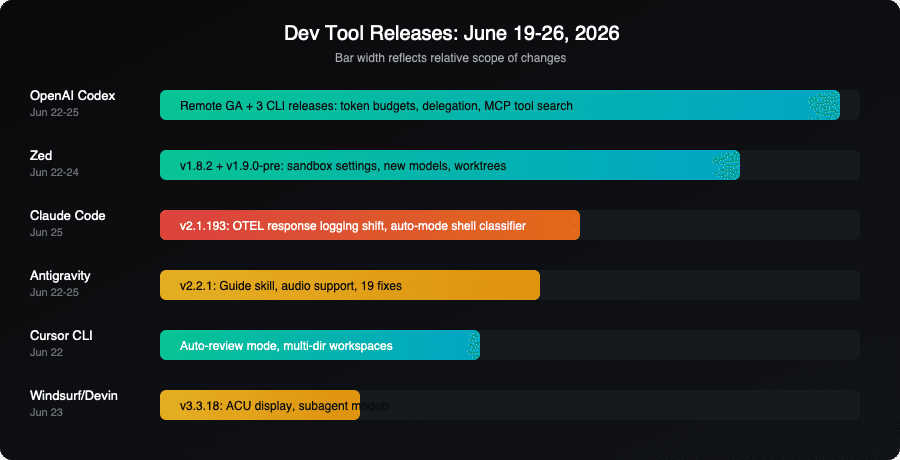Click the 'Jun 22-24' date under Zed
The height and width of the screenshot is (460, 900).
click(54, 172)
